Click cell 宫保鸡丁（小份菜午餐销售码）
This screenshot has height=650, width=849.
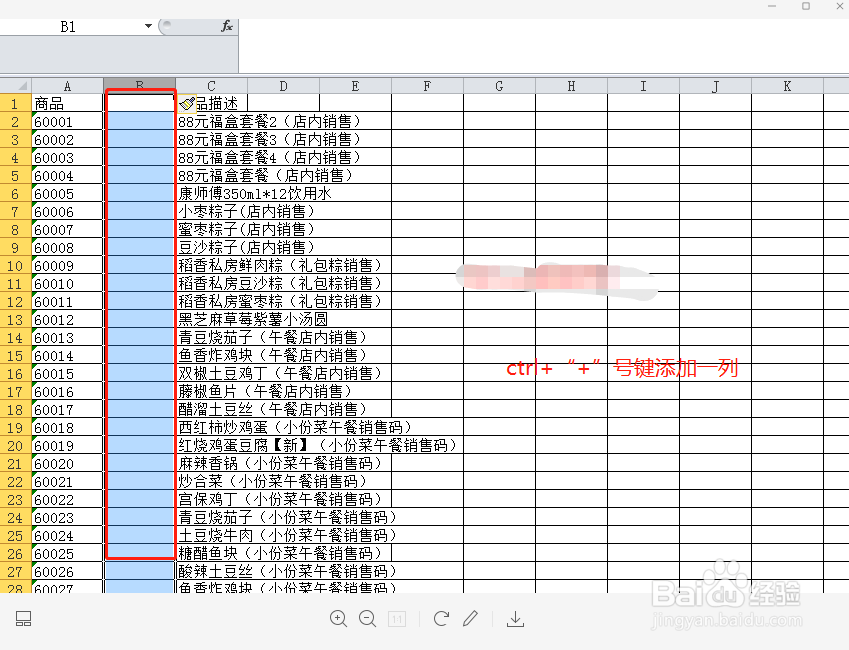tap(280, 499)
